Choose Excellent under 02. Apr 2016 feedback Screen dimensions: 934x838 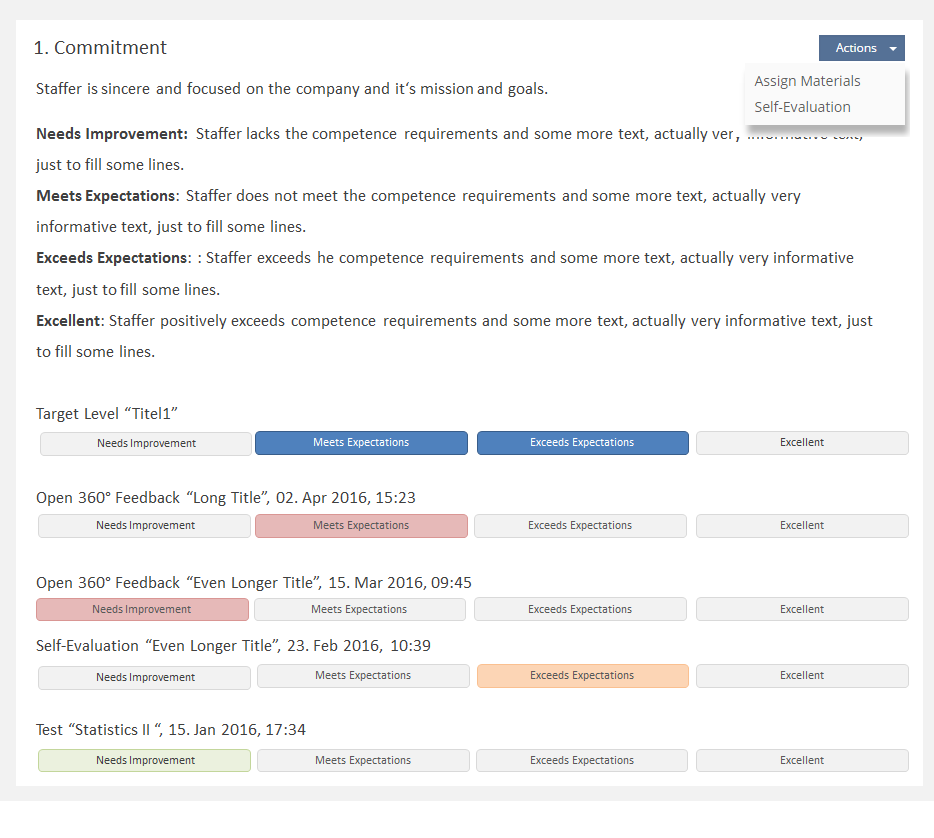[802, 525]
